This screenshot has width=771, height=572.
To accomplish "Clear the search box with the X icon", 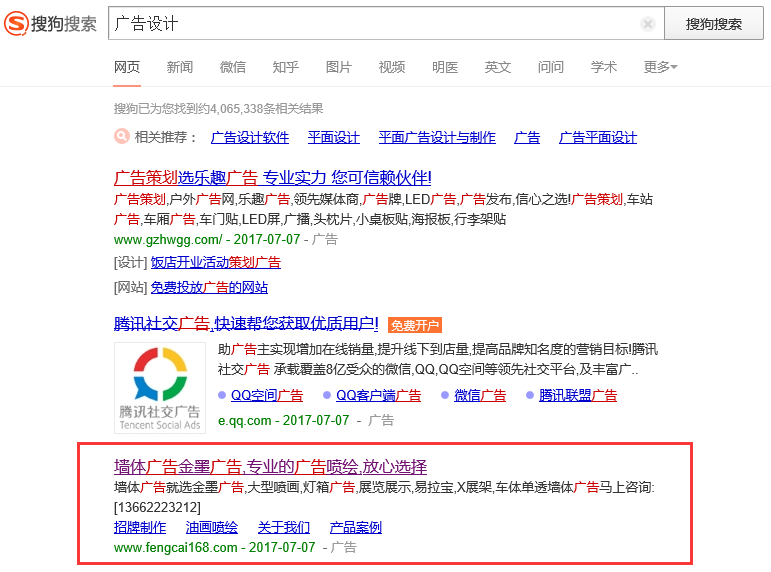I will pyautogui.click(x=648, y=24).
